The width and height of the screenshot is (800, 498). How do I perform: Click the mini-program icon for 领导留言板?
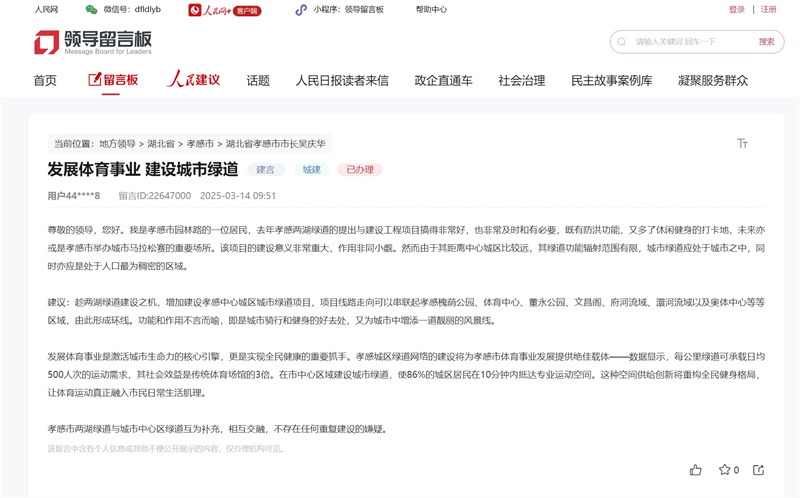(x=301, y=10)
